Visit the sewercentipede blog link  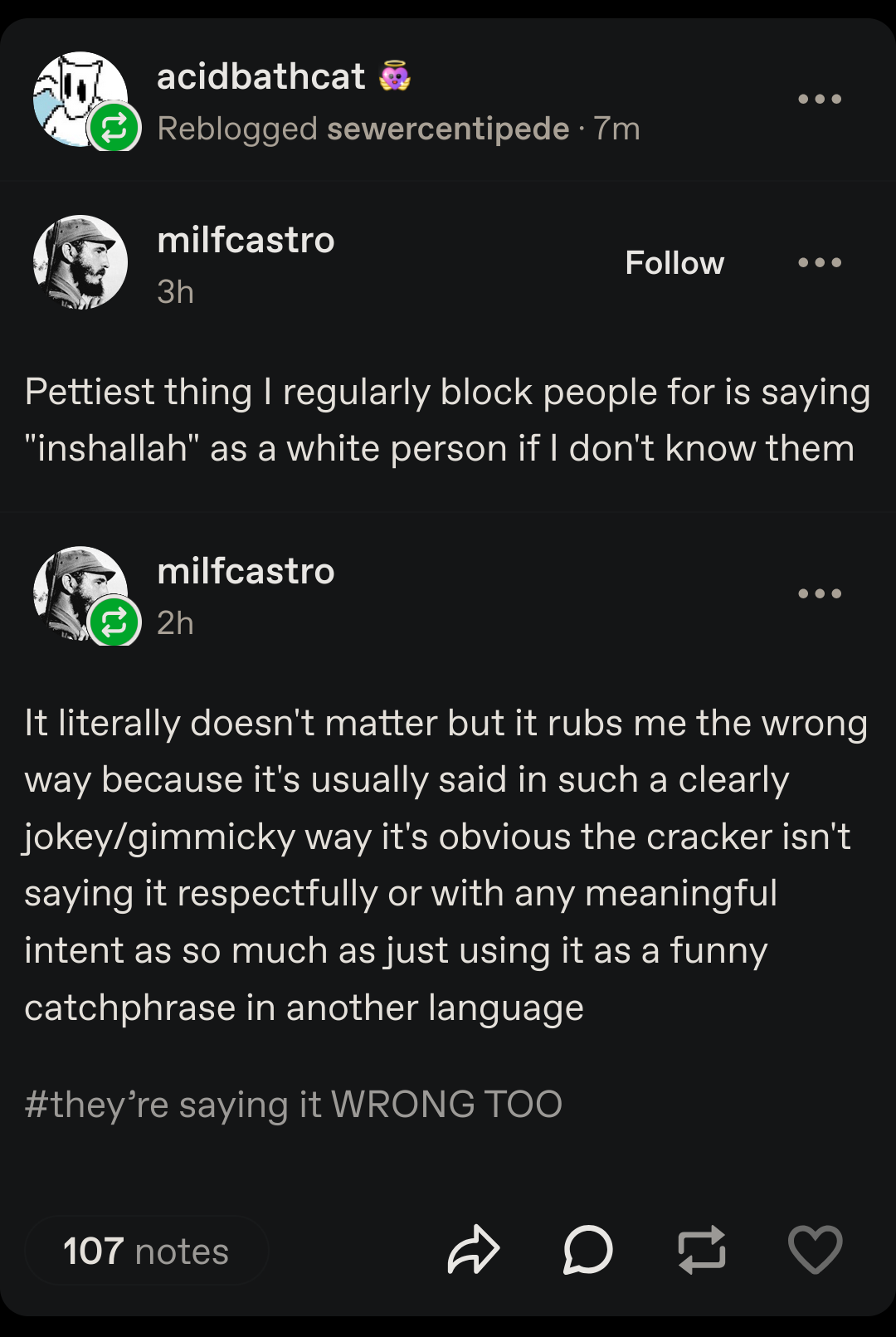pyautogui.click(x=448, y=129)
